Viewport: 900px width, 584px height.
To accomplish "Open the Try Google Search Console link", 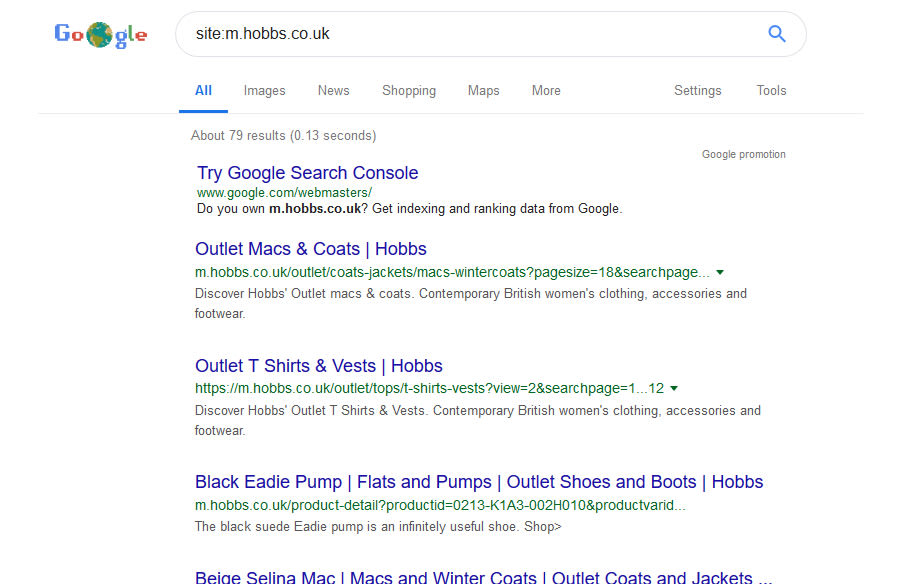I will pyautogui.click(x=308, y=173).
